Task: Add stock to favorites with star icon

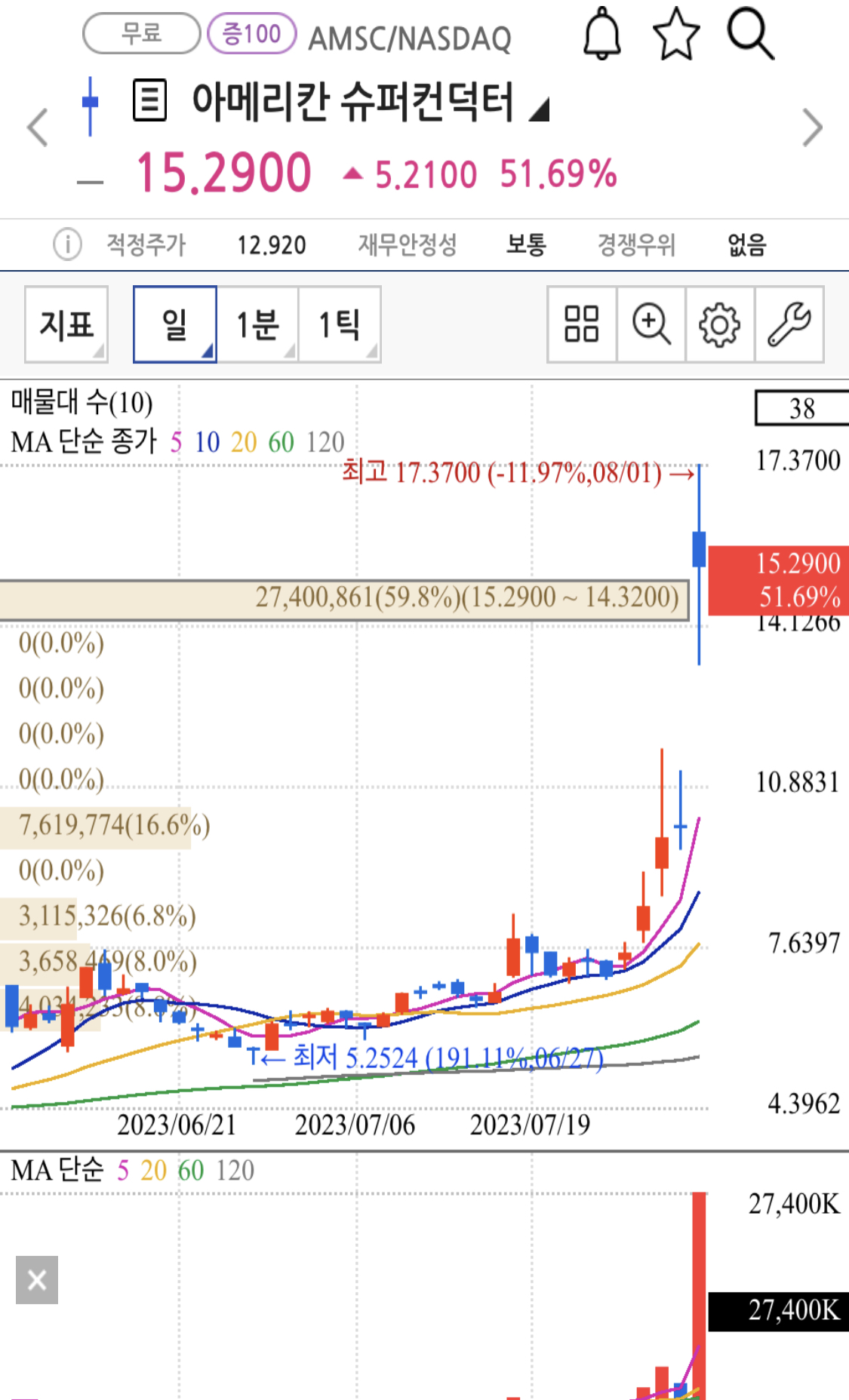Action: coord(676,34)
